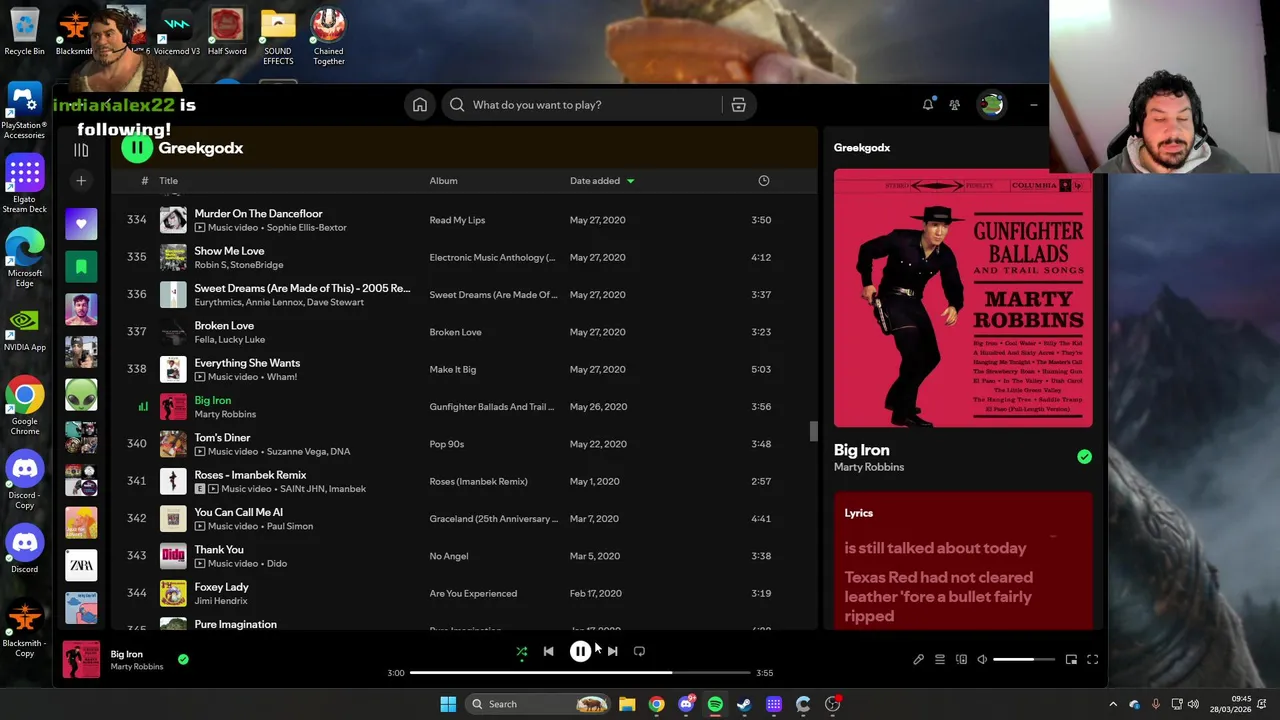Open the Lyrics card

(x=963, y=561)
